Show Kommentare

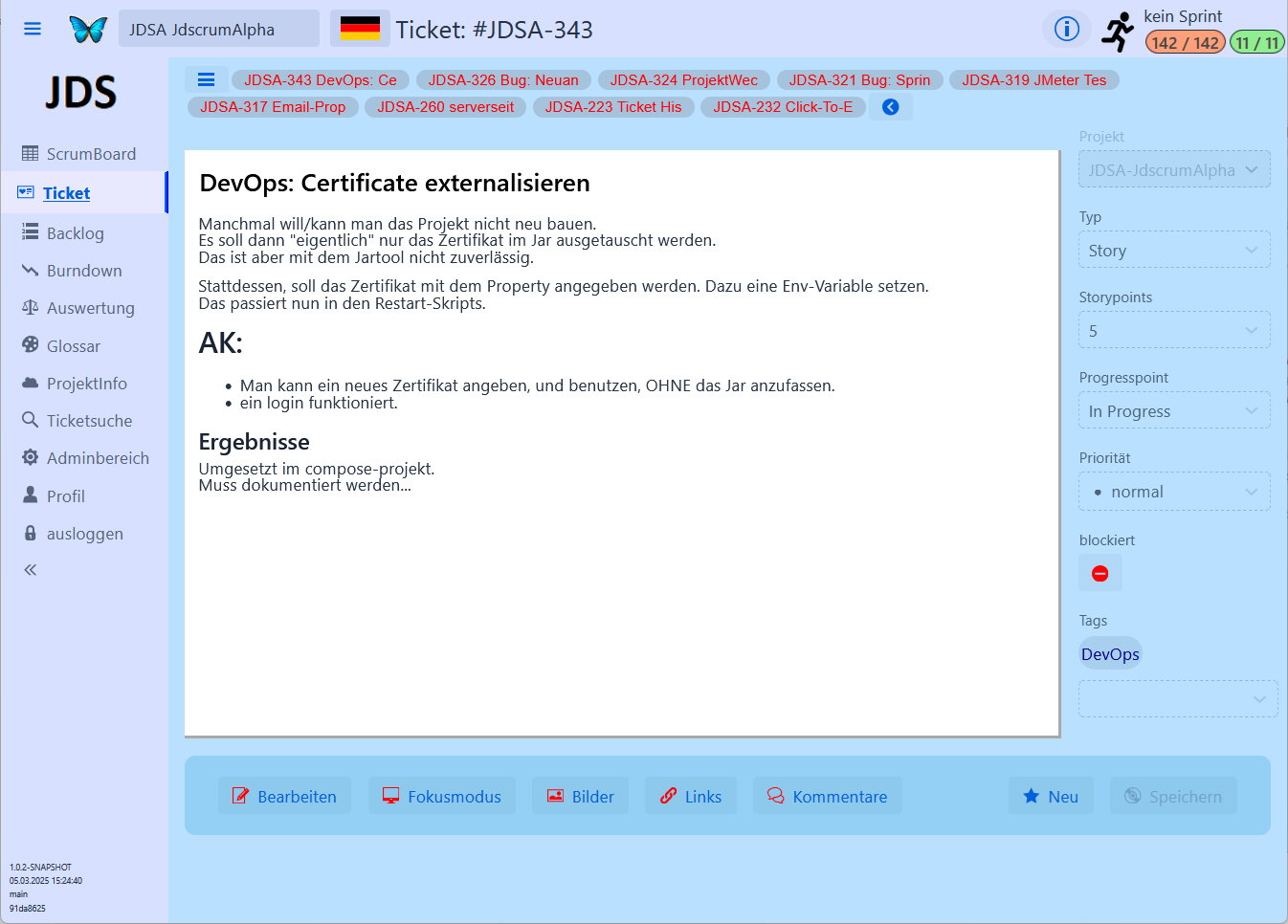pyautogui.click(x=828, y=796)
